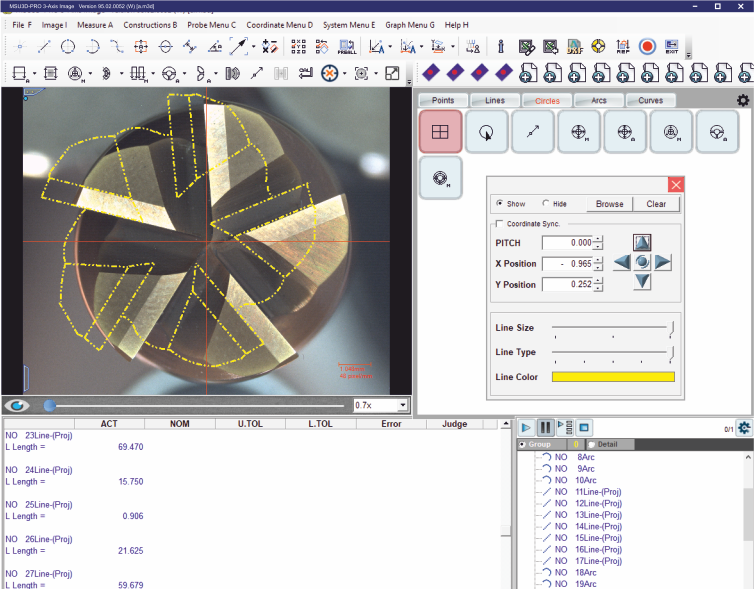
Task: Open the 0.7x zoom level dropdown
Action: [x=403, y=405]
